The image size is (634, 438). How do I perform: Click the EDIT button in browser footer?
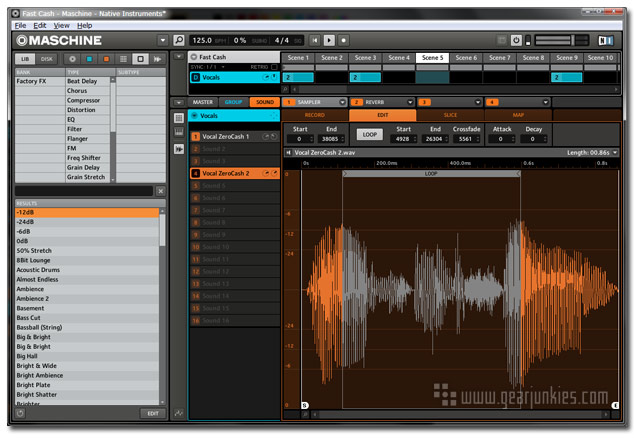point(153,413)
